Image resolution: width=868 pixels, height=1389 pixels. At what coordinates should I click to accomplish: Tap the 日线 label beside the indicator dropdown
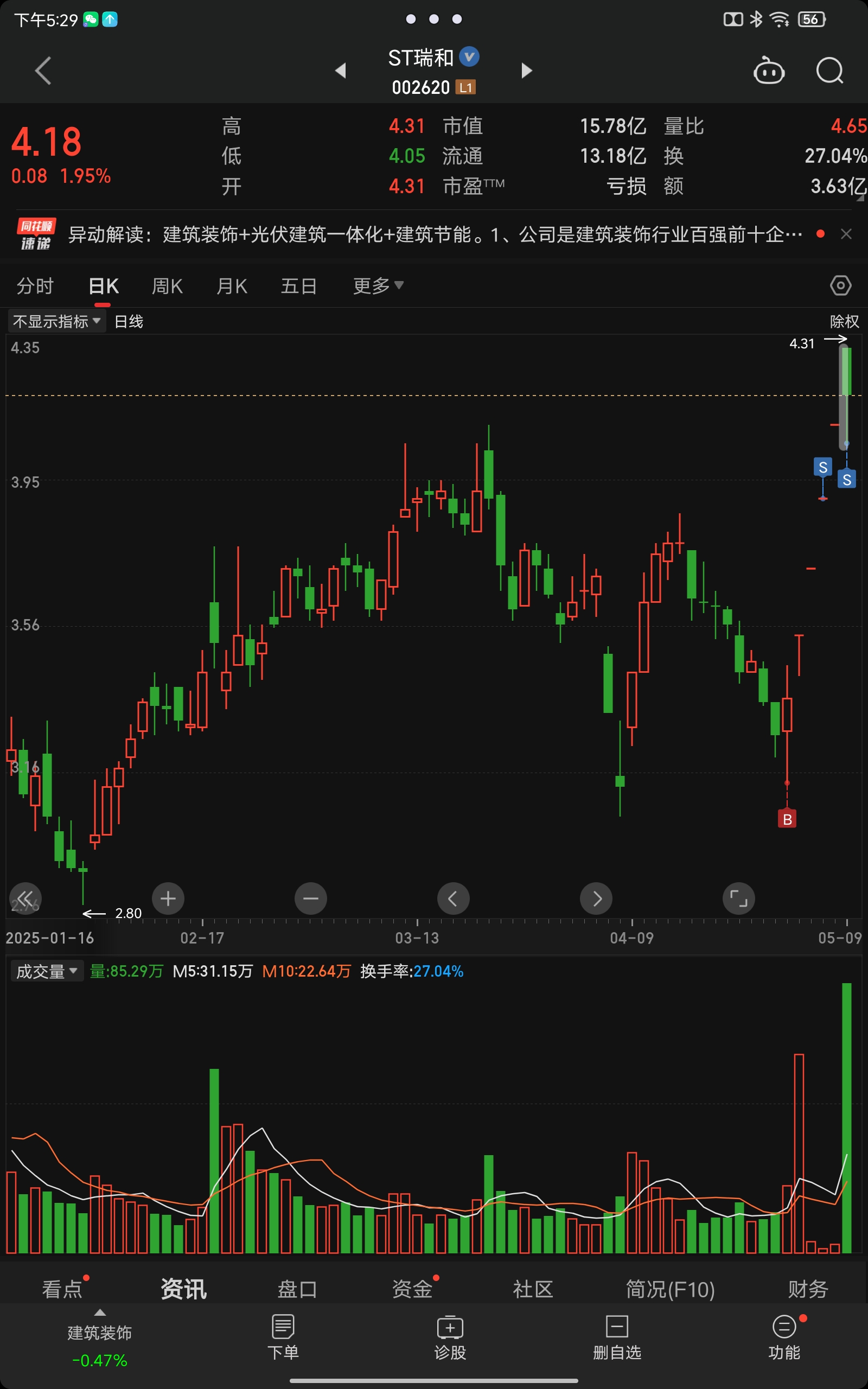[129, 321]
